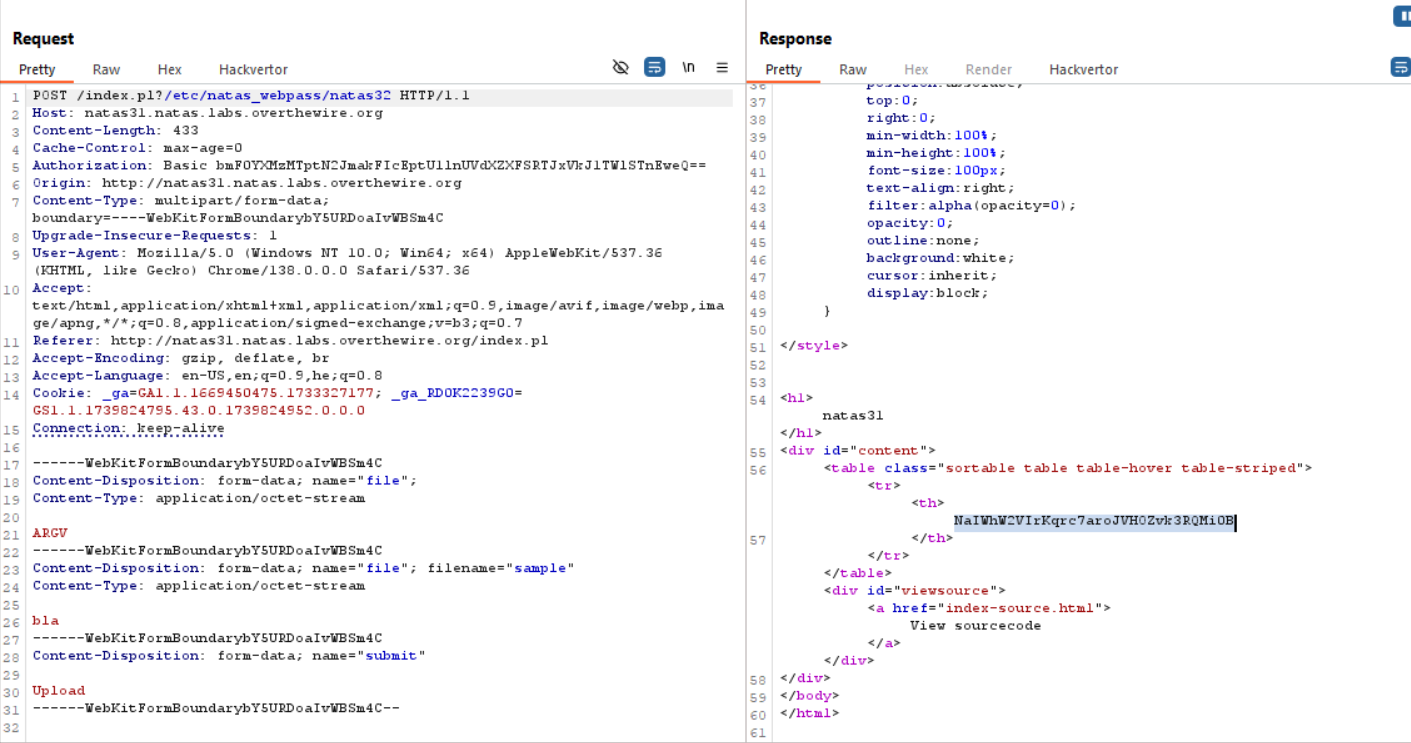Open Request Hackvertor tab

[253, 69]
